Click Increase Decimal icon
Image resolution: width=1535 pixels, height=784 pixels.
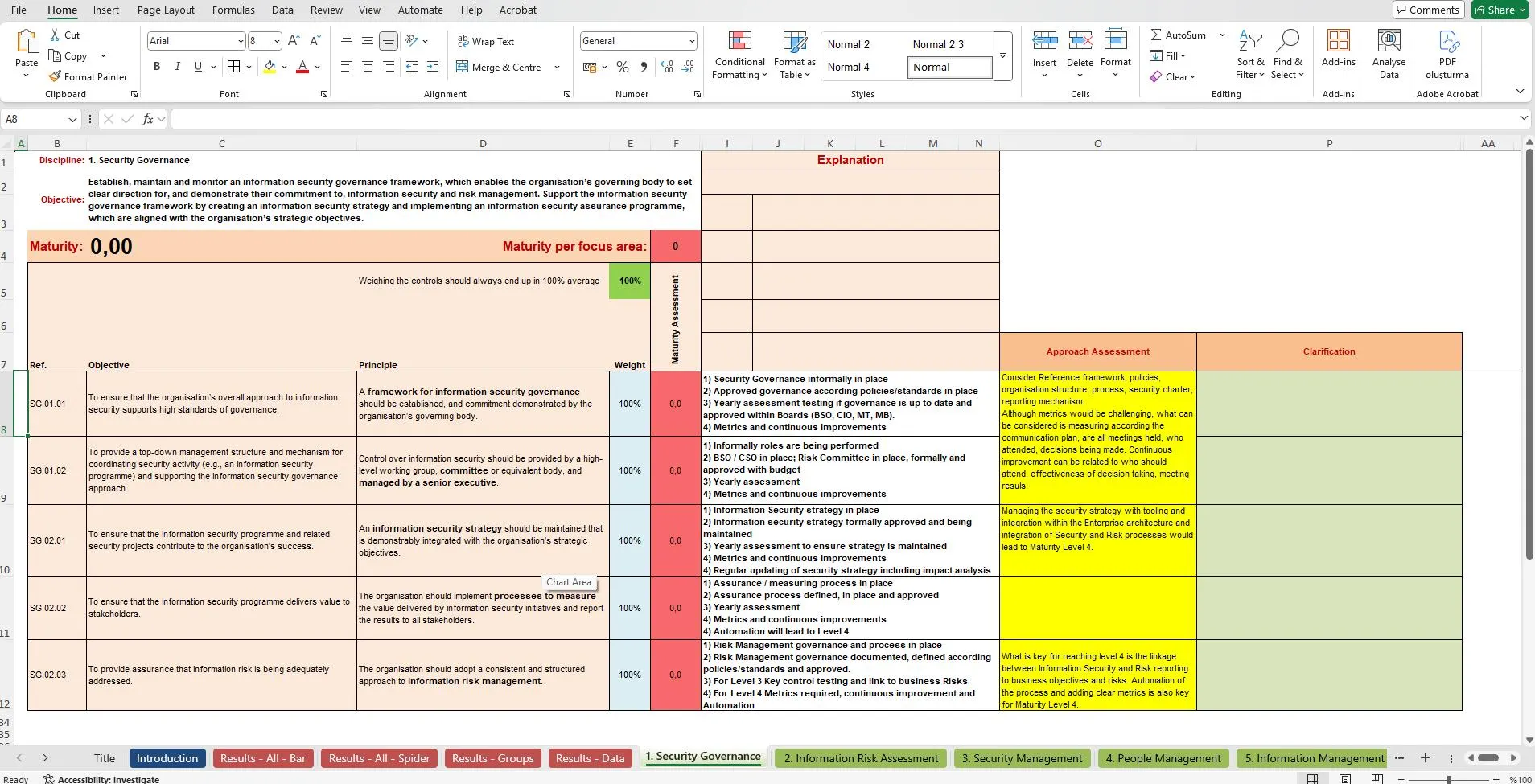(667, 67)
